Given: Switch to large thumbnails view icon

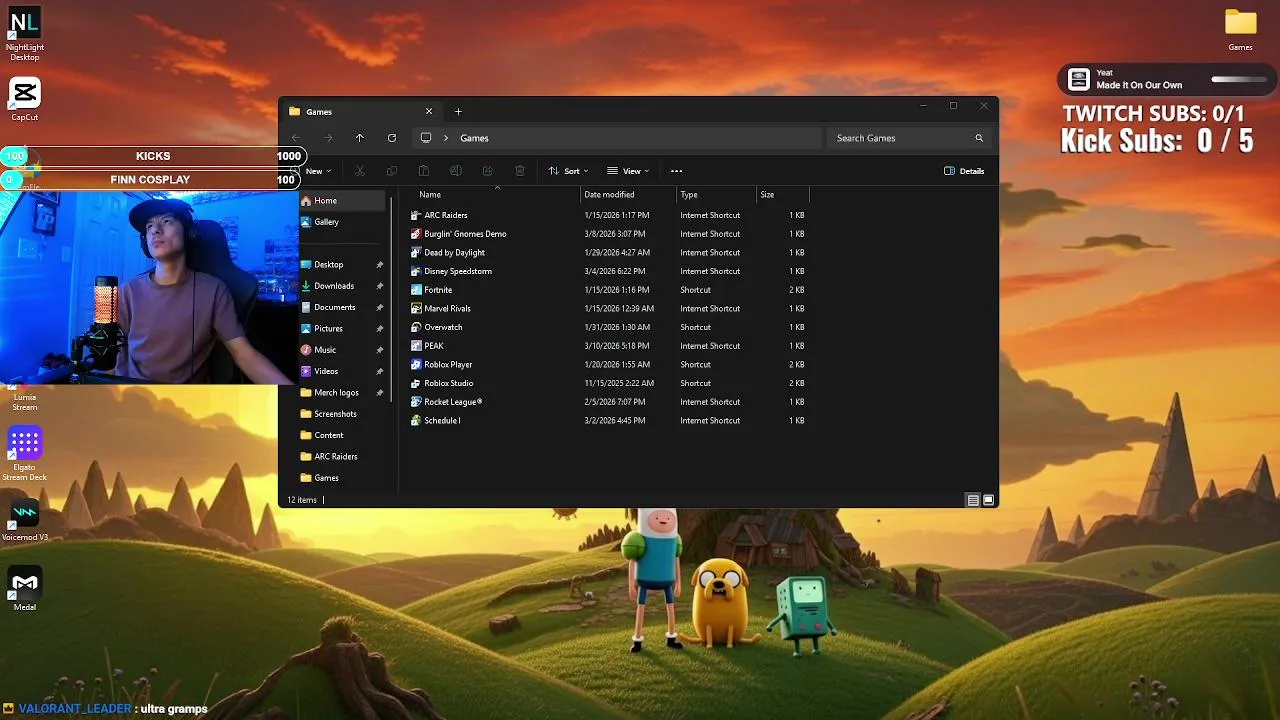Looking at the screenshot, I should pyautogui.click(x=988, y=500).
